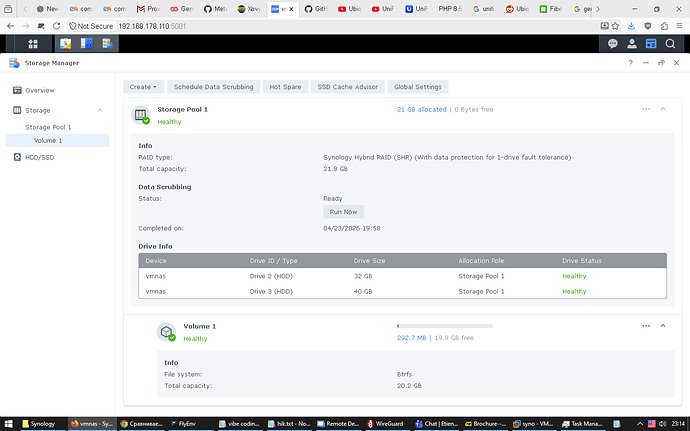Click the browser back arrow
The image size is (690, 431).
(x=11, y=26)
